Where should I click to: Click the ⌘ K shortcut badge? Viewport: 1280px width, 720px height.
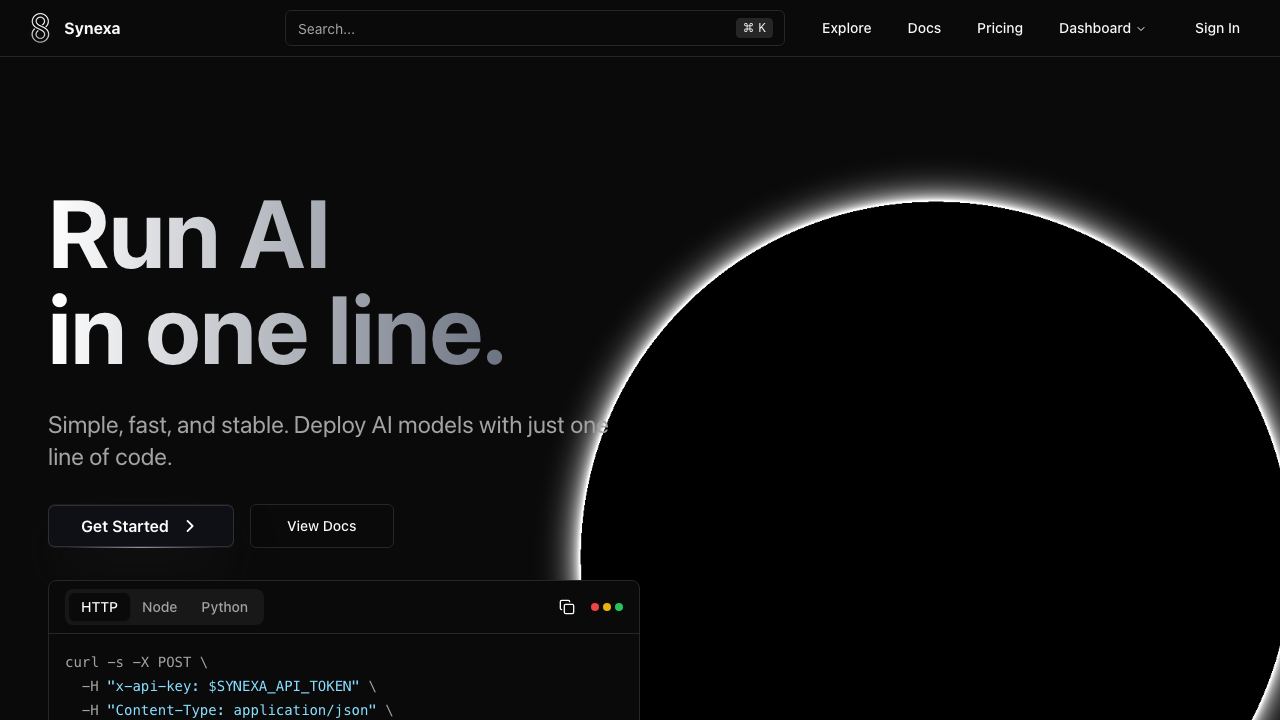point(755,28)
